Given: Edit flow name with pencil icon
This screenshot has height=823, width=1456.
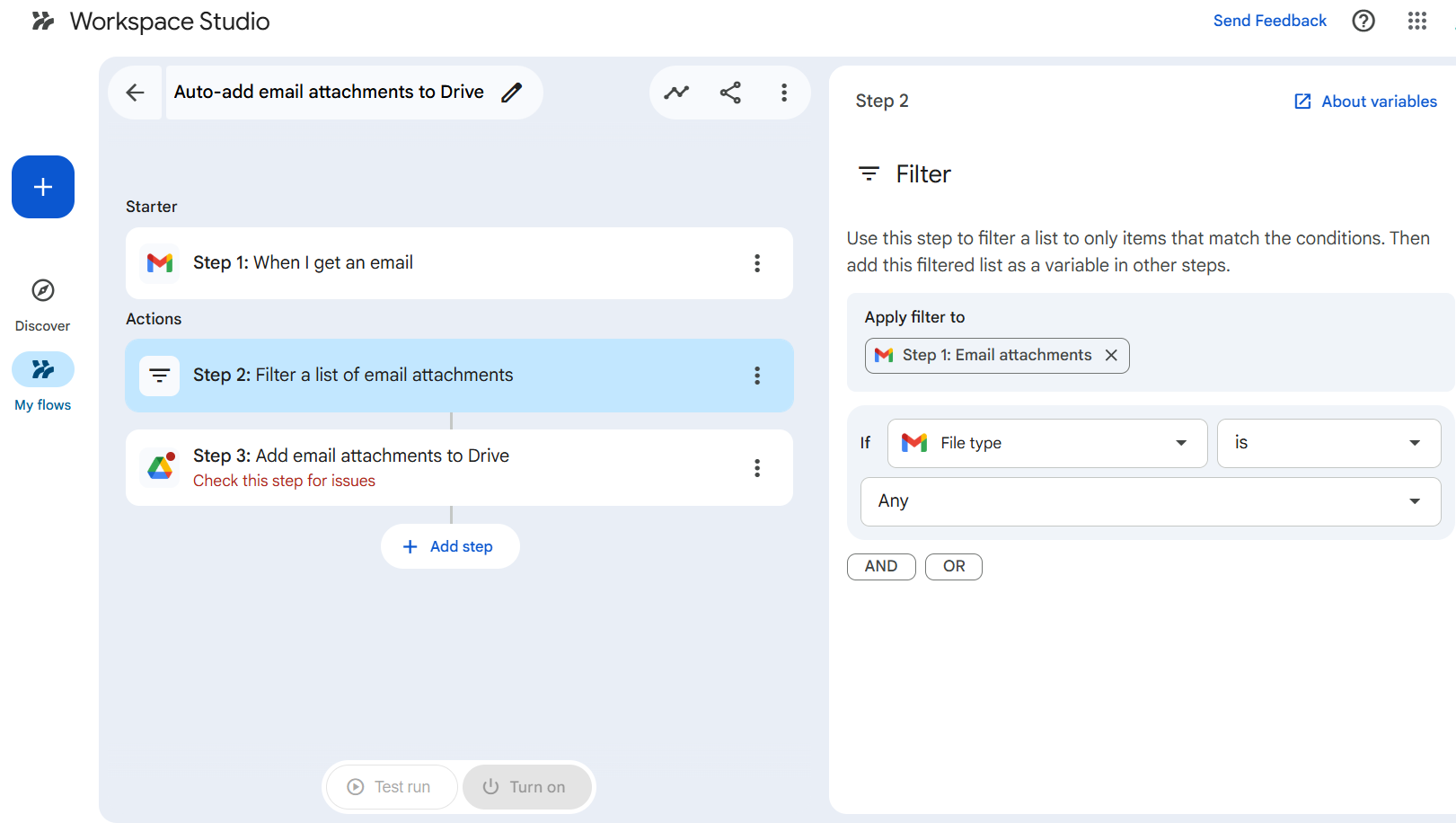Looking at the screenshot, I should (x=512, y=93).
